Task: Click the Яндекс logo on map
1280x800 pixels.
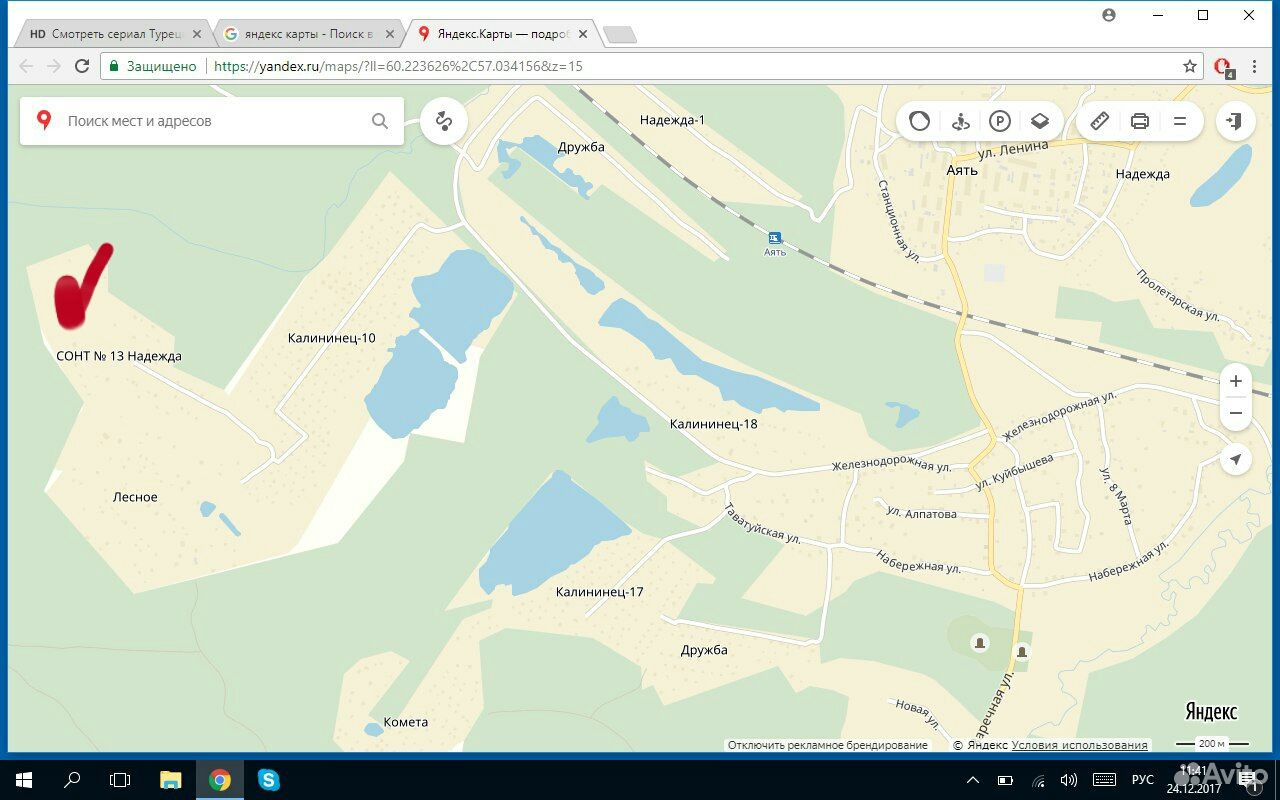Action: [x=1211, y=711]
